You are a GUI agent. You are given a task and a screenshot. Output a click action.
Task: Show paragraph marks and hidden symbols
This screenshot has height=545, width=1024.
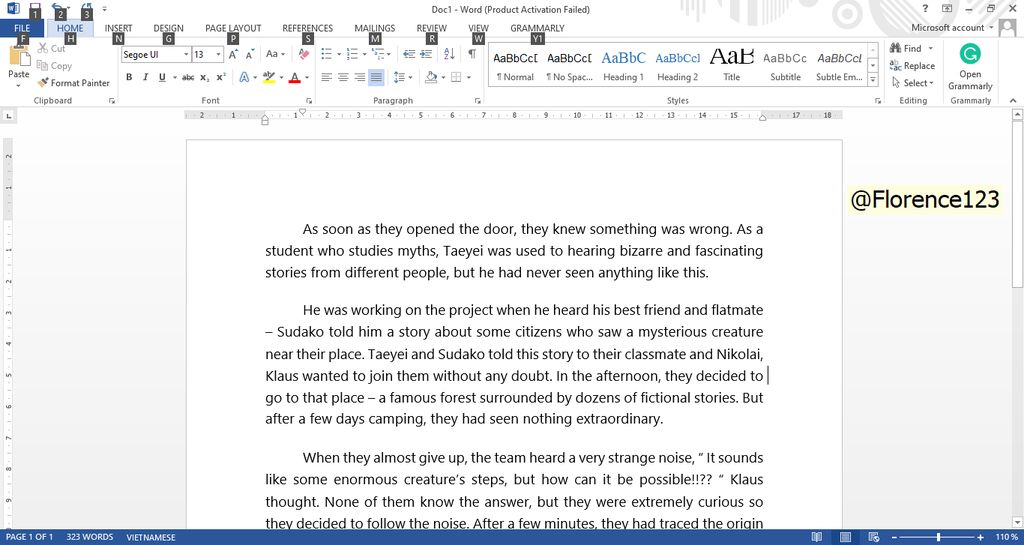(472, 55)
